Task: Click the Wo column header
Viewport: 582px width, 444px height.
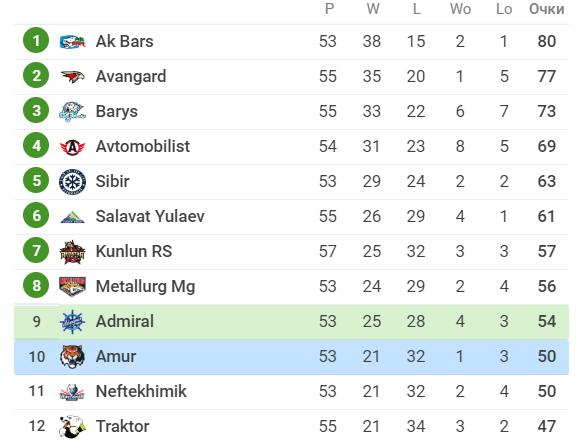Action: pos(460,9)
